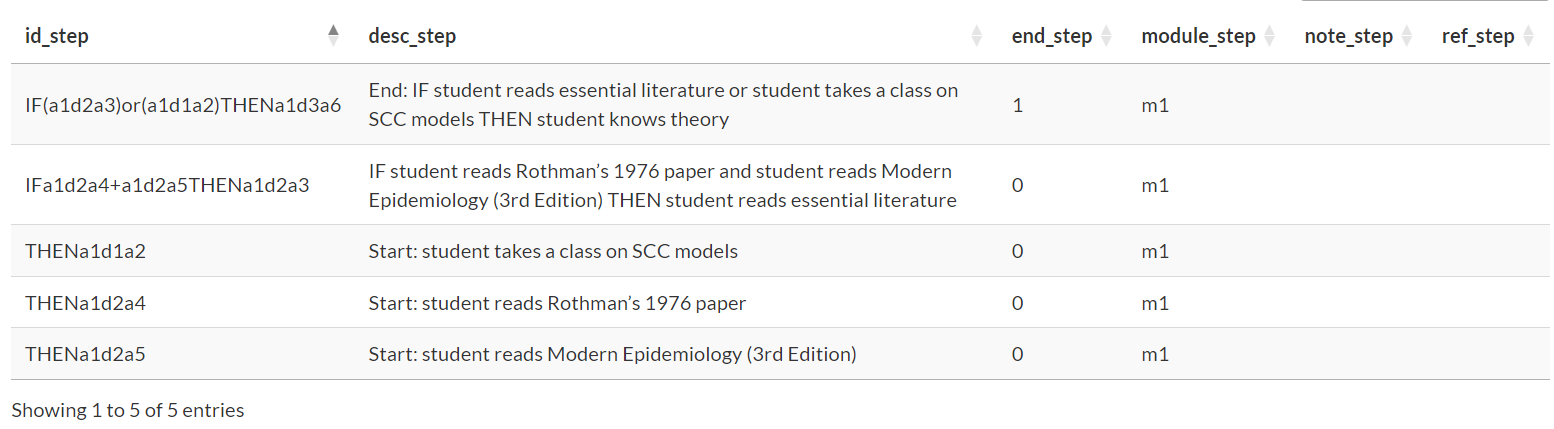Select row IFa1d2a4+a1d2a5THENa1d2a3

tap(167, 186)
